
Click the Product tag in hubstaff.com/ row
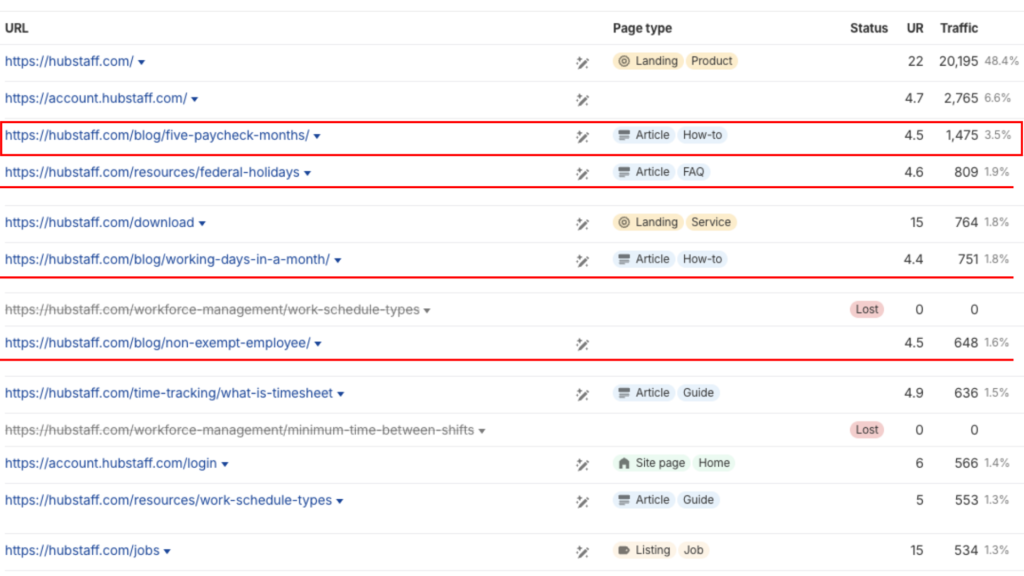[711, 61]
